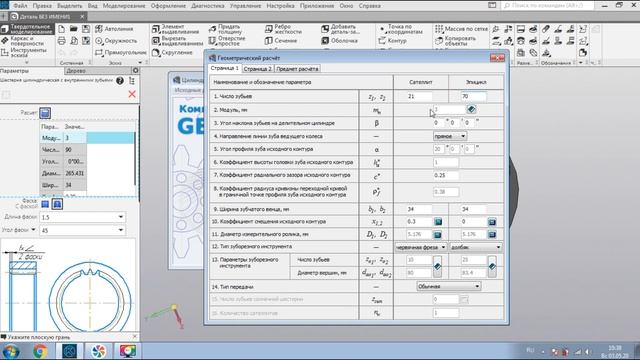This screenshot has height=360, width=640.
Task: Open the Тип передачи dropdown showing Обычная
Action: pos(449,287)
